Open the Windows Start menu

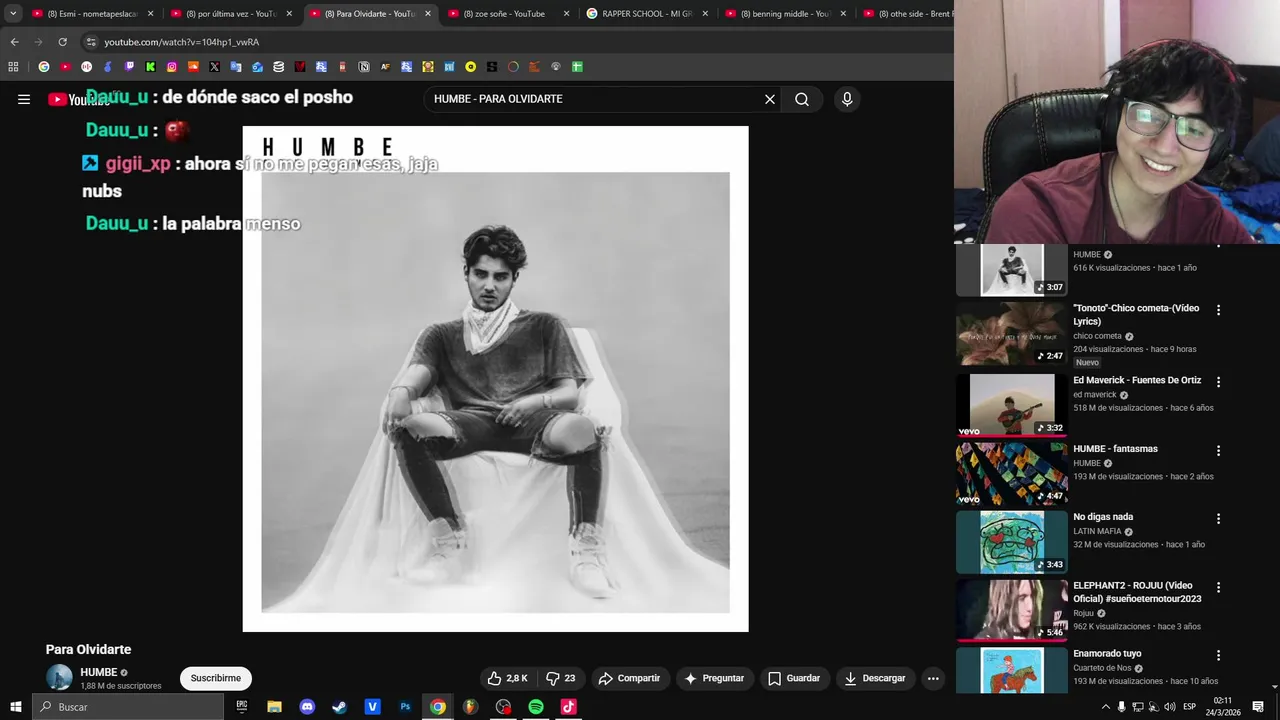[15, 707]
